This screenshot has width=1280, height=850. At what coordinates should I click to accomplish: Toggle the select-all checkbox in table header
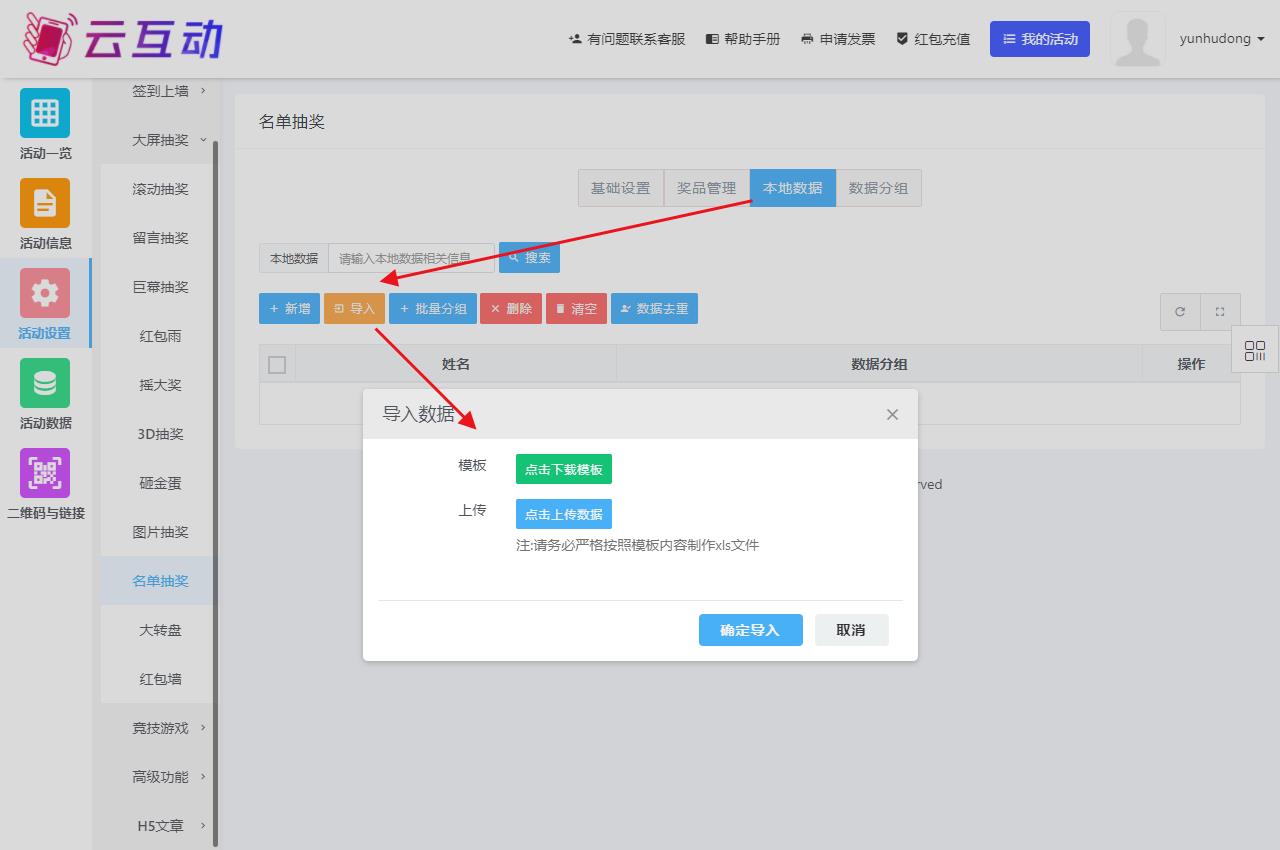[x=277, y=364]
